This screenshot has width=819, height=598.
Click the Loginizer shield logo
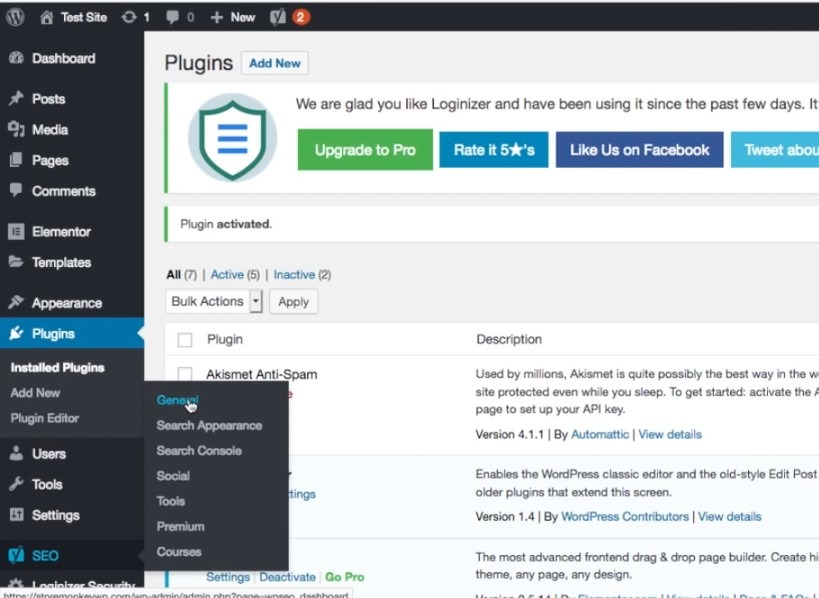[232, 138]
